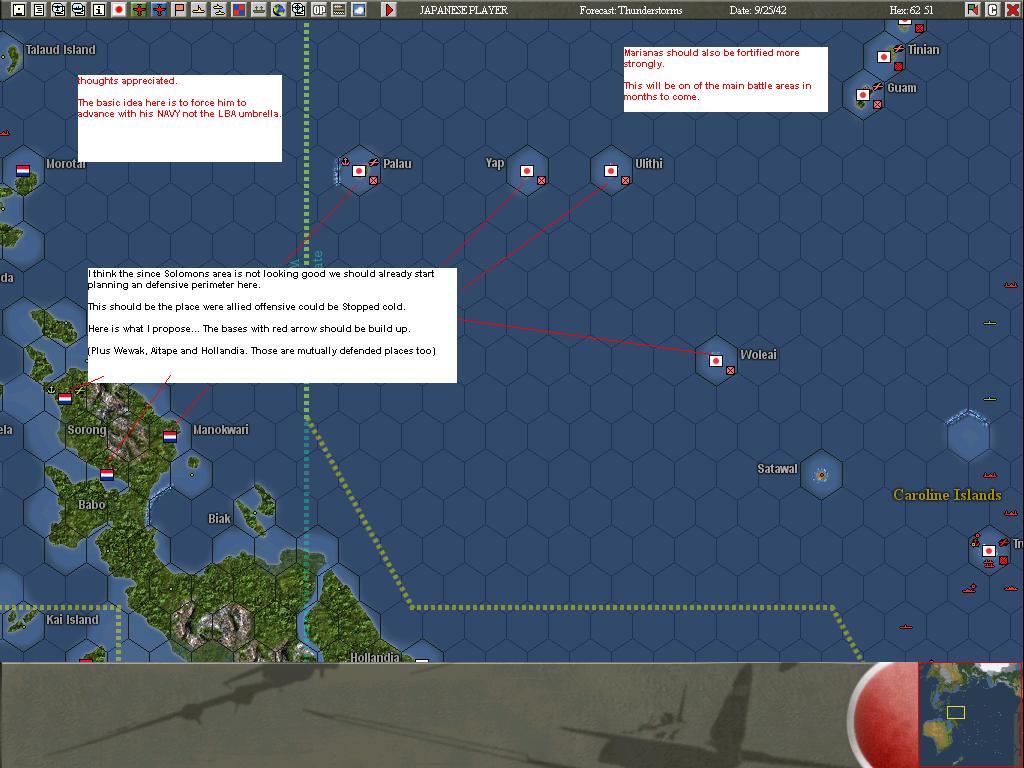Select the Dutch flag base at Sorong

click(x=65, y=399)
